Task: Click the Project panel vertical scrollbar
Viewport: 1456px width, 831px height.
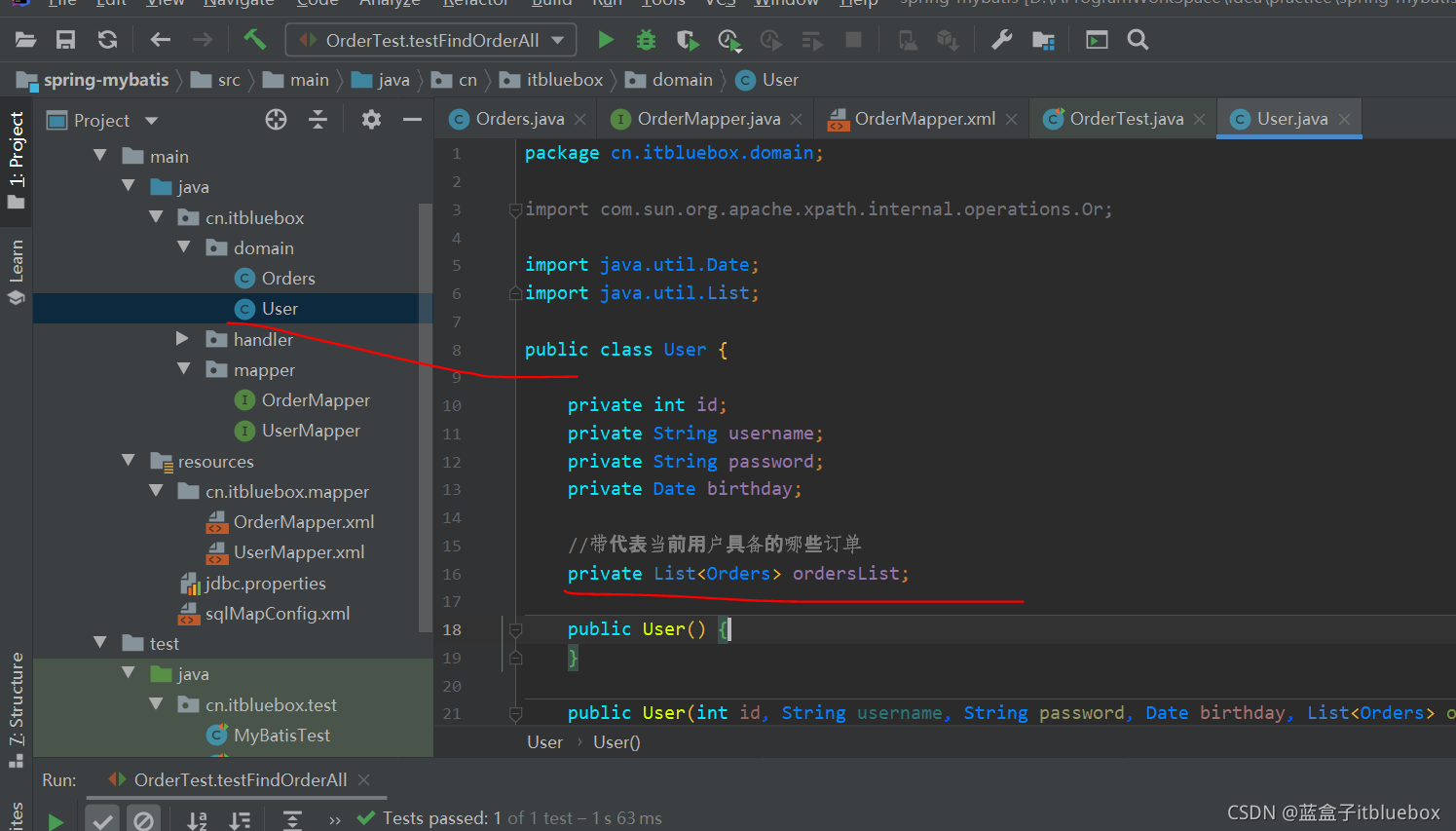Action: (425, 419)
